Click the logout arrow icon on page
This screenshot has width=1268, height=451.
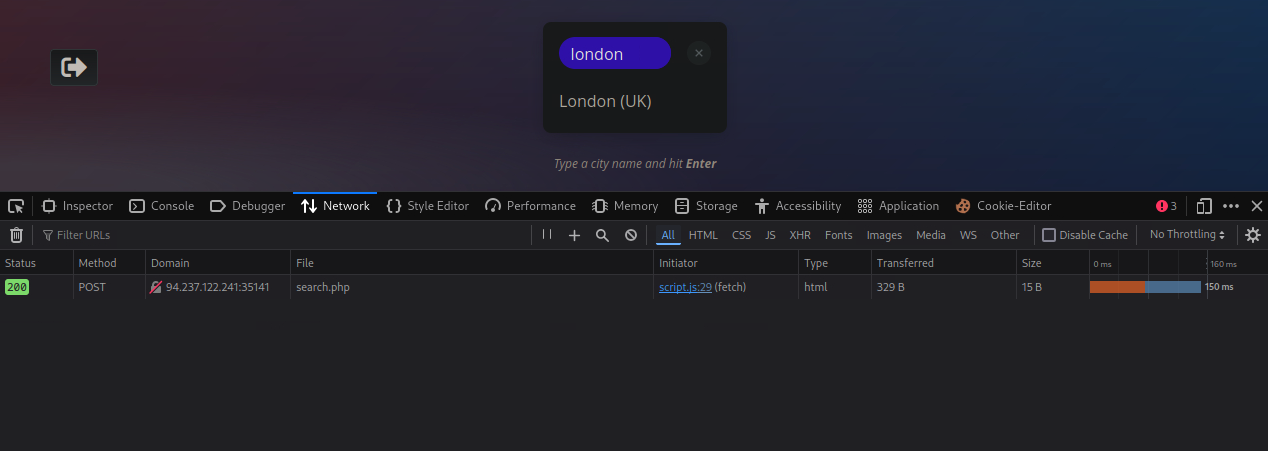point(74,67)
